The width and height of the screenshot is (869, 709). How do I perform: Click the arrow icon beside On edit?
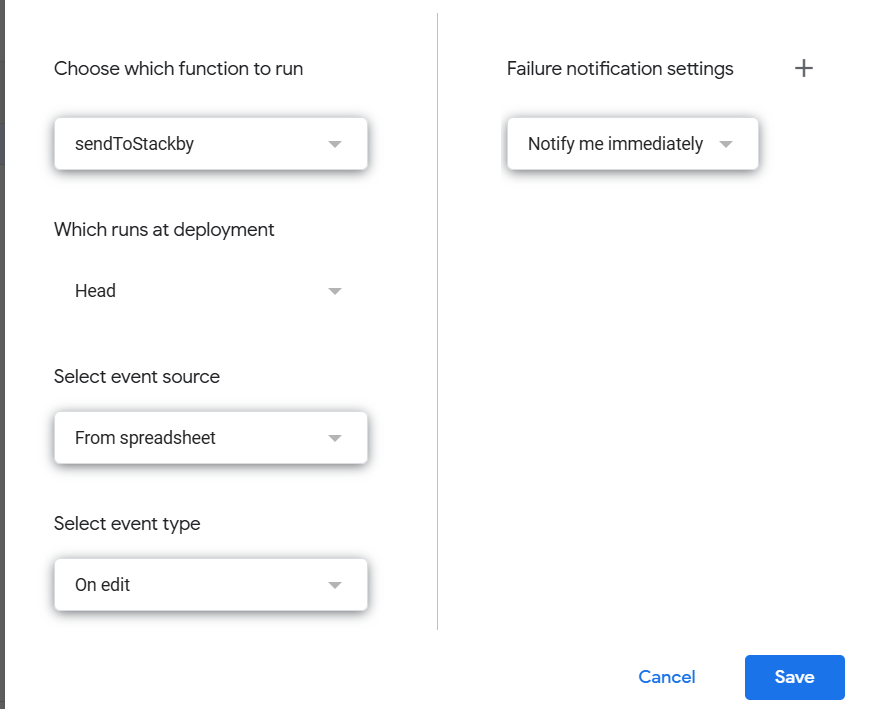335,585
